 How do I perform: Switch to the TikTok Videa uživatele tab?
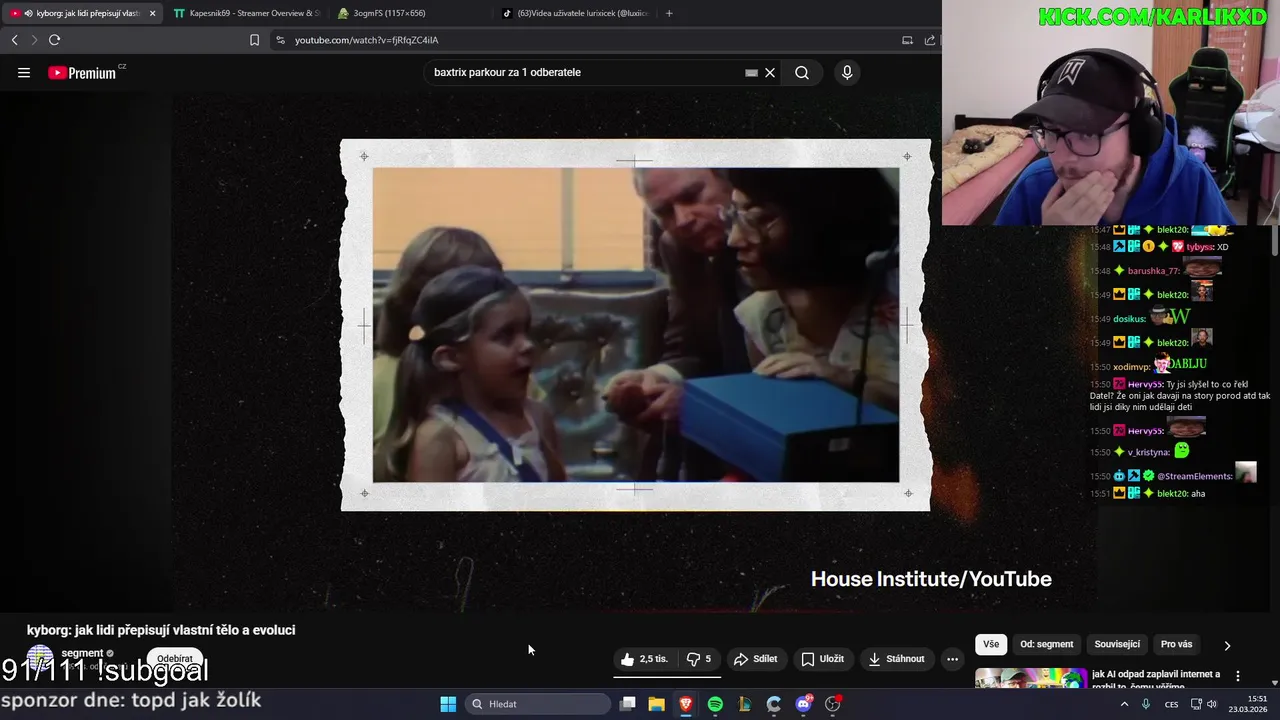[x=575, y=13]
